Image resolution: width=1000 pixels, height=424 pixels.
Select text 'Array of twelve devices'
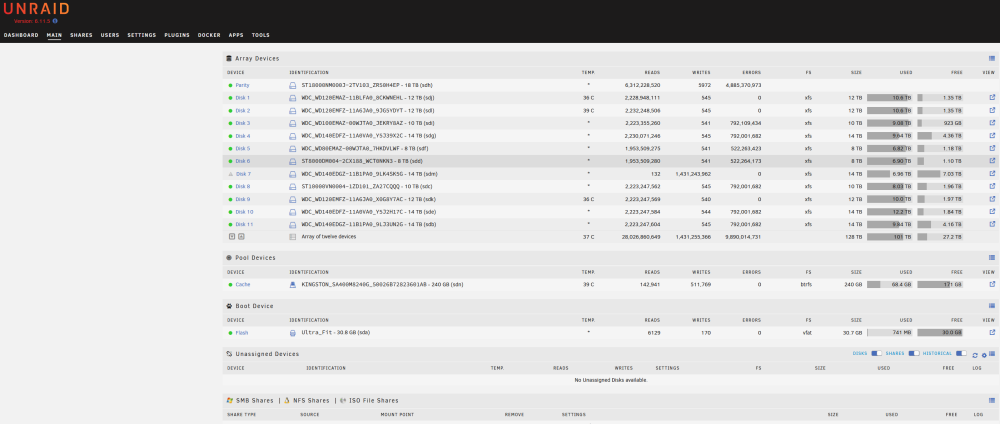click(328, 237)
